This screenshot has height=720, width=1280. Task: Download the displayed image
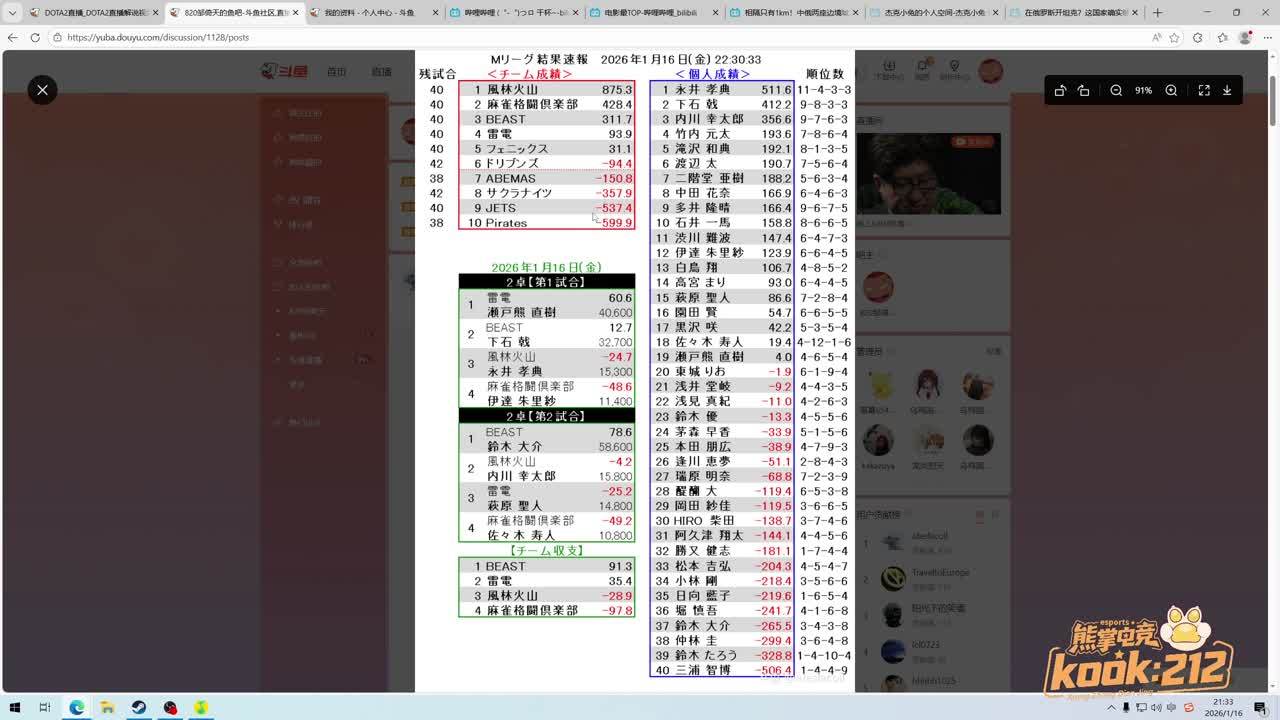[1227, 90]
